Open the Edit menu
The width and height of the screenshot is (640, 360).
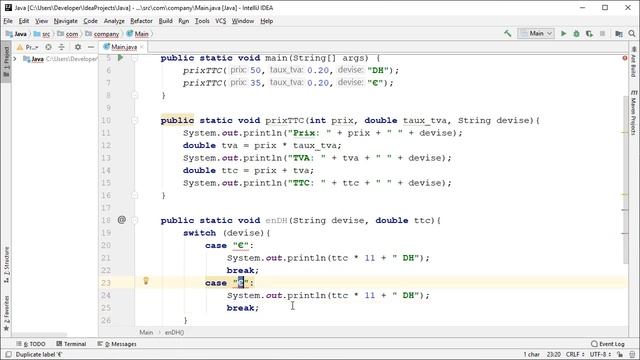tap(24, 21)
